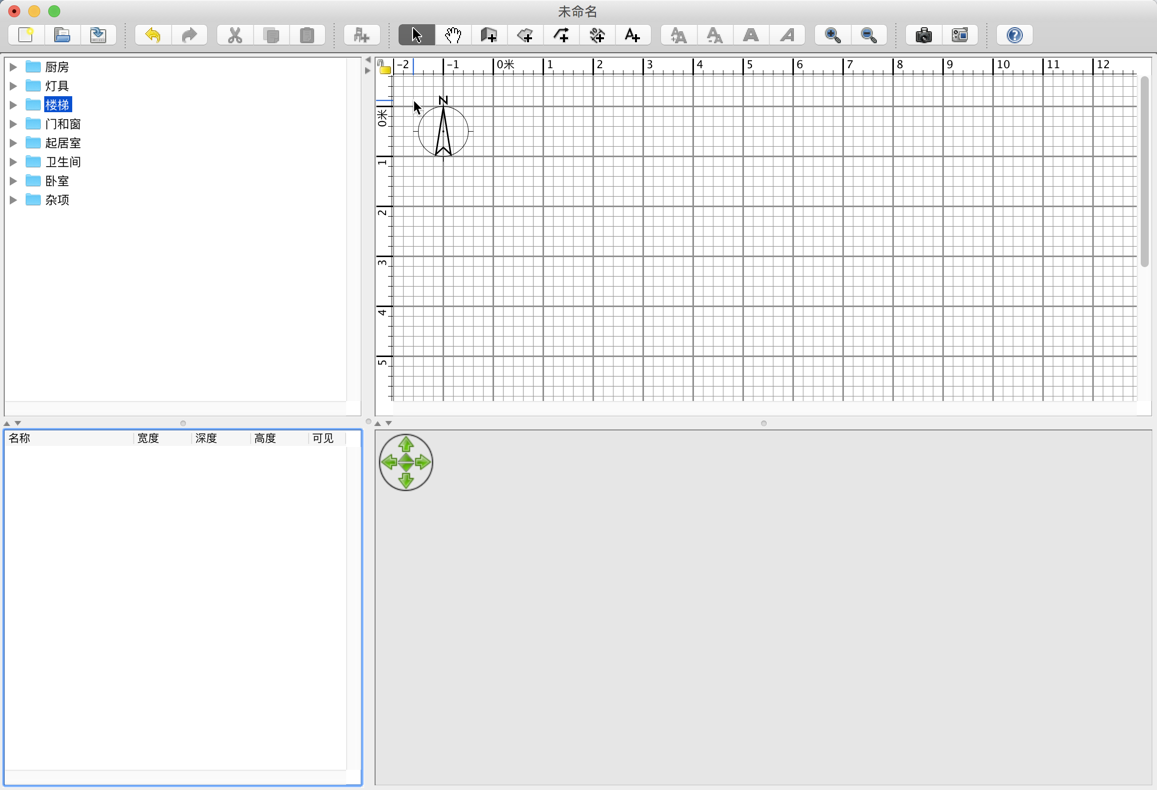The image size is (1157, 790).
Task: Expand the 门和窗 category
Action: [14, 124]
